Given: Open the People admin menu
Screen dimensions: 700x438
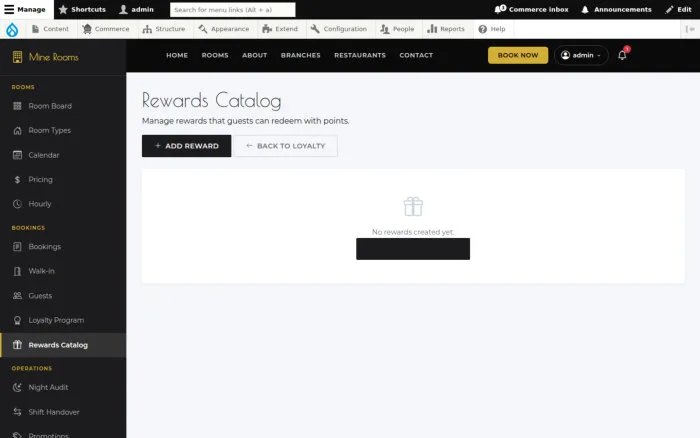Looking at the screenshot, I should [397, 29].
